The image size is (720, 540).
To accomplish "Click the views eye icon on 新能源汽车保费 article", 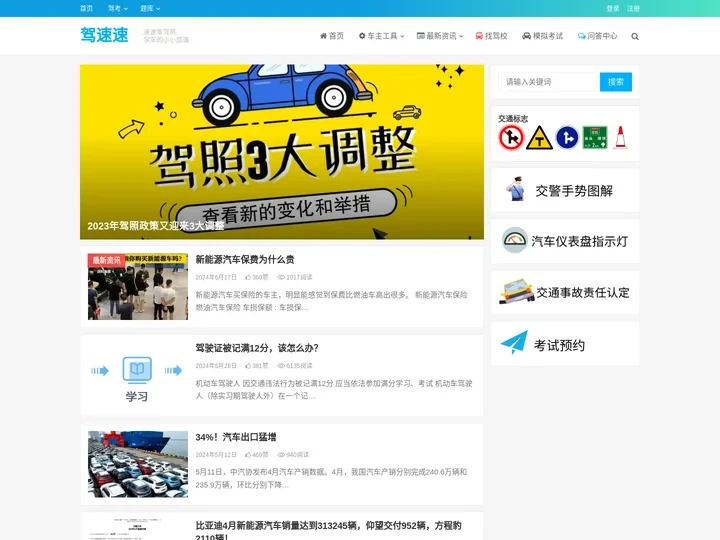I will [x=281, y=277].
